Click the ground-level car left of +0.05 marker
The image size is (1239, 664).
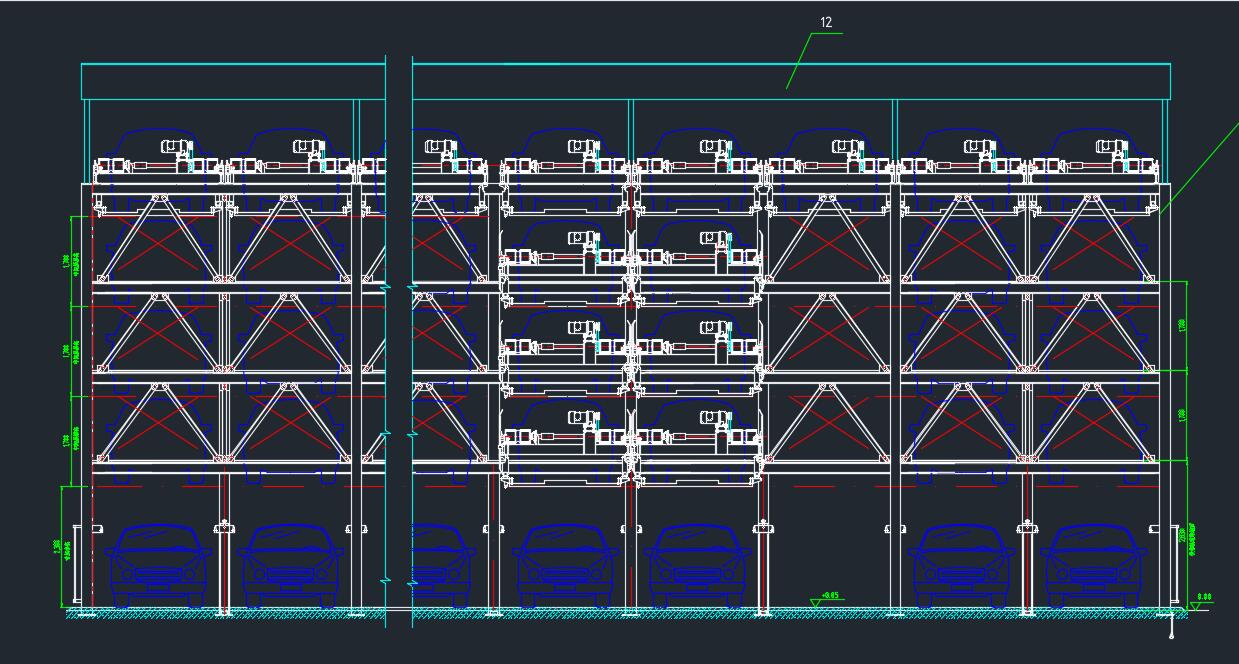click(699, 566)
